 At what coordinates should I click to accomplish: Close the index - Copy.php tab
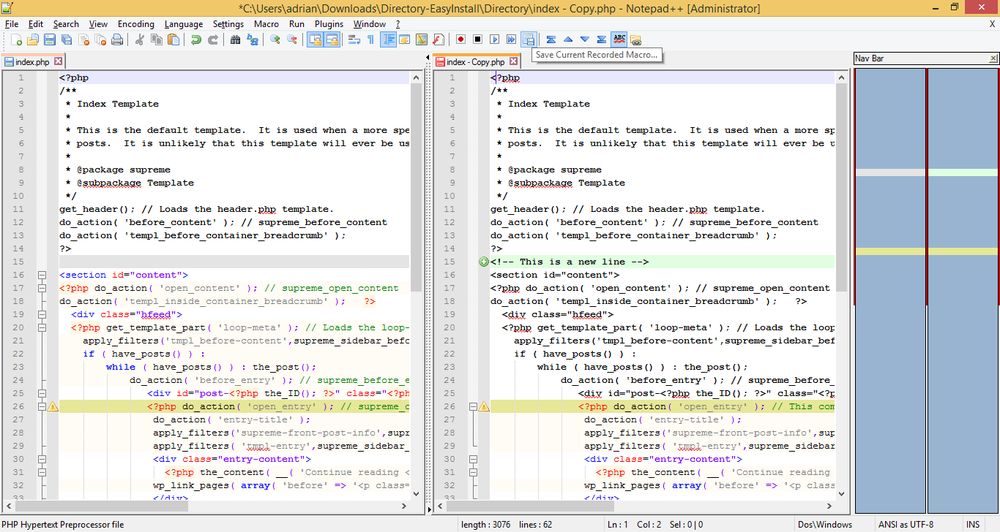pos(514,61)
